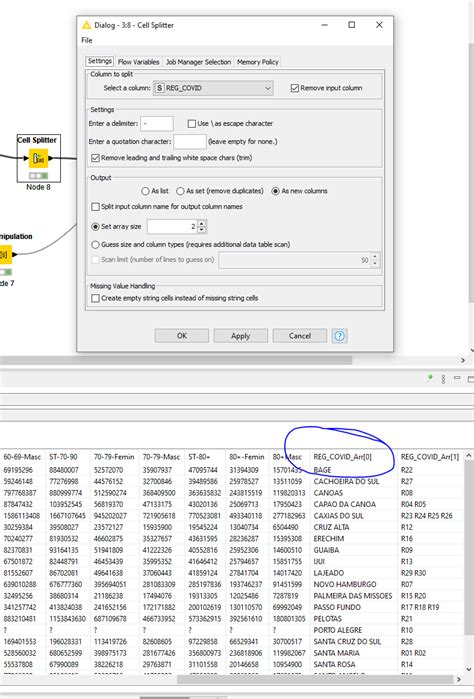Click the PASSO FUNDO cell
The image size is (474, 699).
(337, 607)
